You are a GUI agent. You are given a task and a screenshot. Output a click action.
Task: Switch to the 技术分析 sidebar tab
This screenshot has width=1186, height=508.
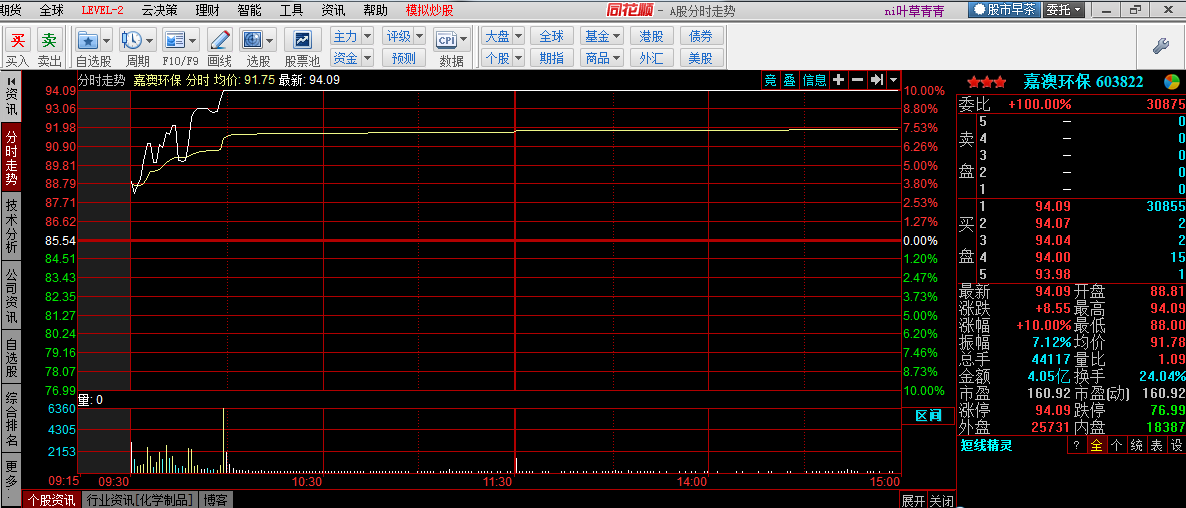(11, 226)
